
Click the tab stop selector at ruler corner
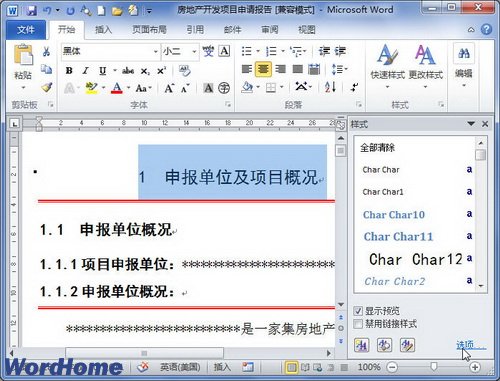[15, 124]
